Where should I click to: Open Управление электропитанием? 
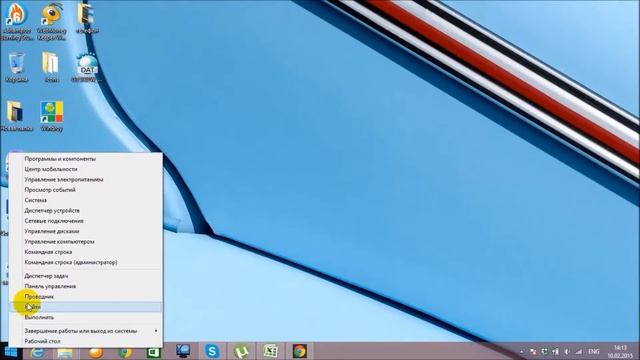tap(86, 180)
